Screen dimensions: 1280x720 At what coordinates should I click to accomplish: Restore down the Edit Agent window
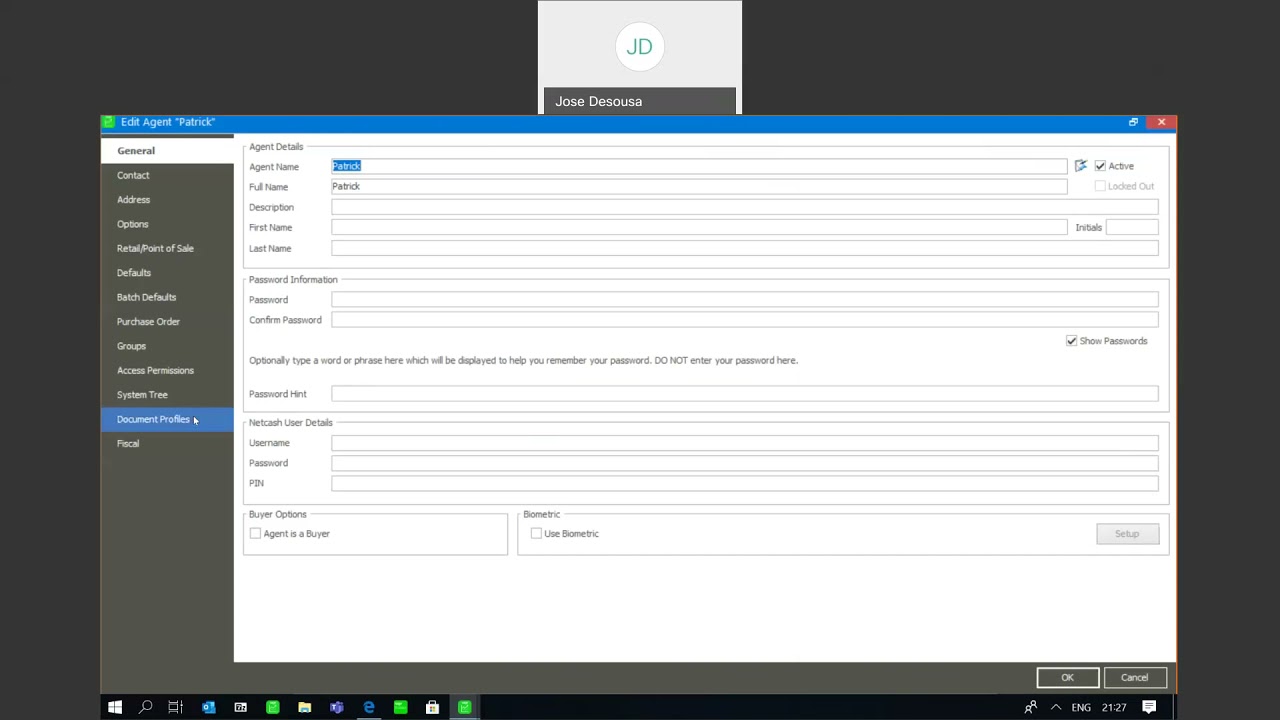coord(1133,122)
